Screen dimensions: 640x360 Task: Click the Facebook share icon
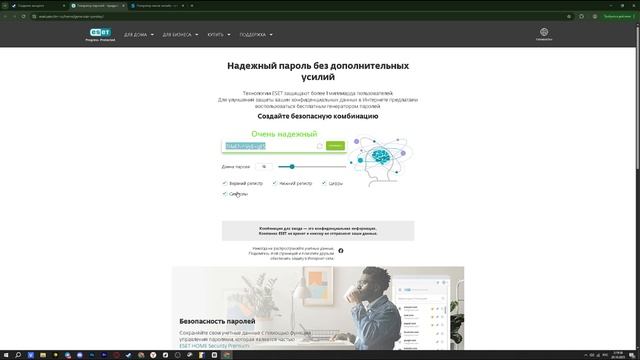click(341, 251)
